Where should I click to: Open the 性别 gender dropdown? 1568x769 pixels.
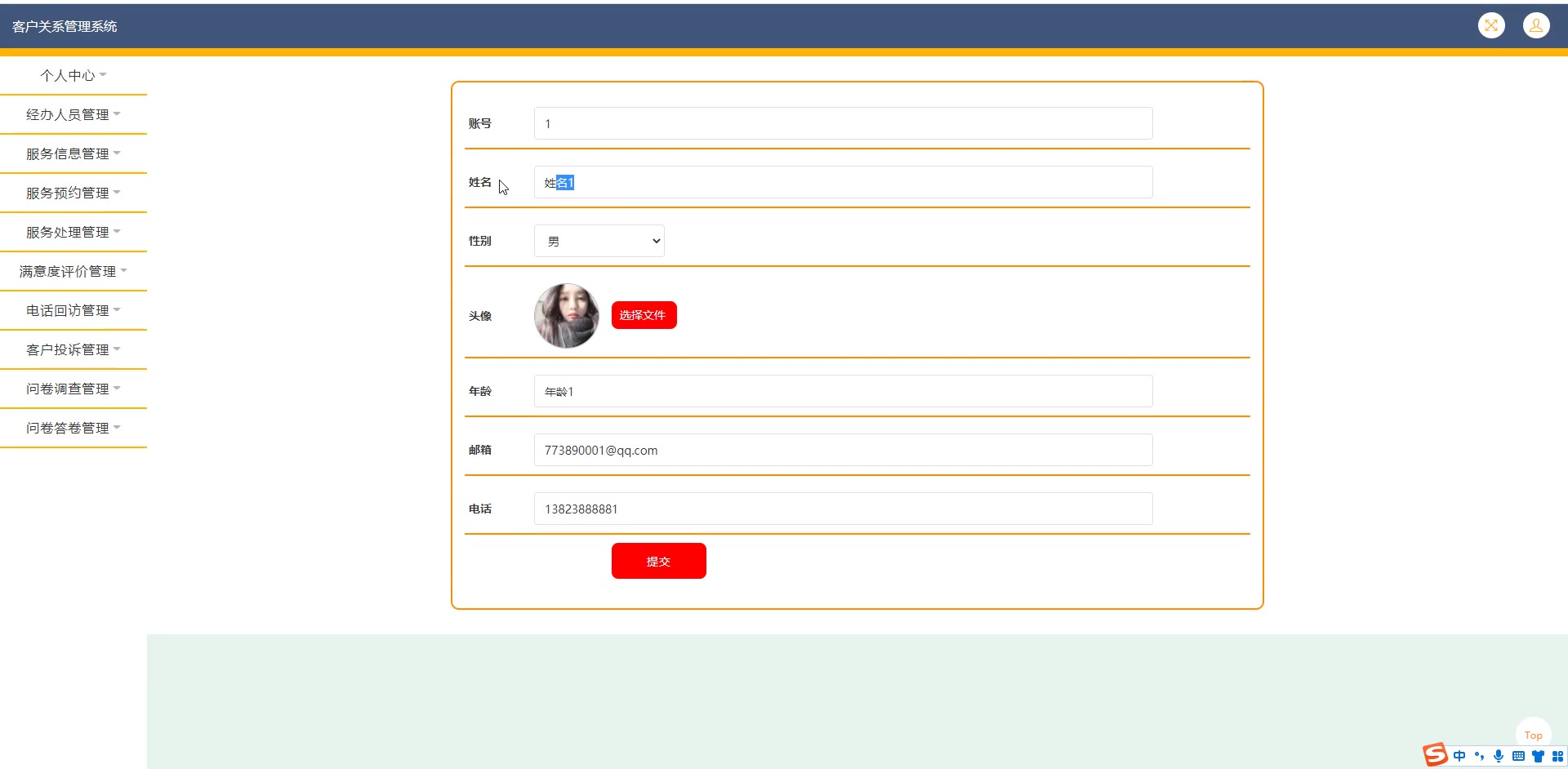click(599, 241)
